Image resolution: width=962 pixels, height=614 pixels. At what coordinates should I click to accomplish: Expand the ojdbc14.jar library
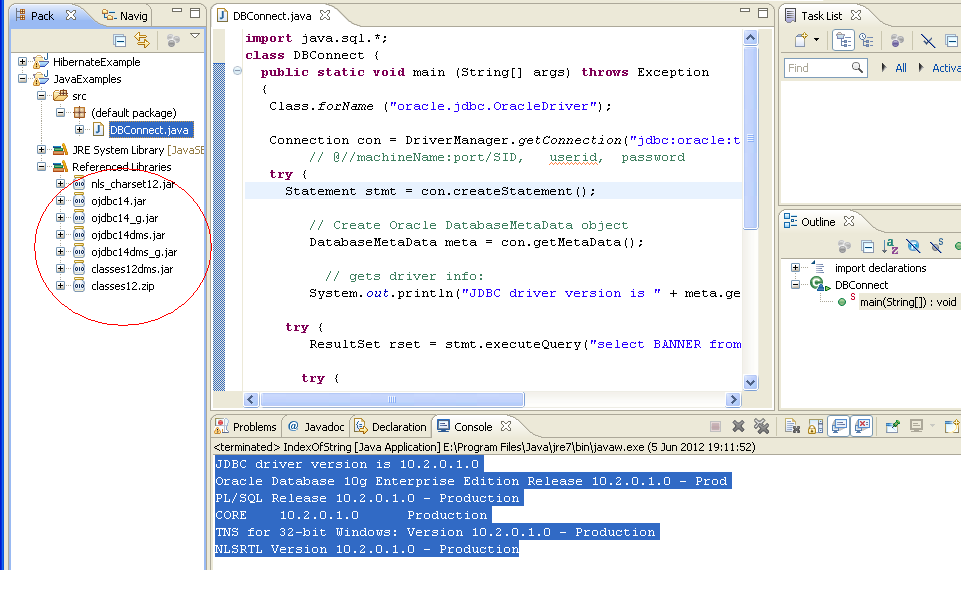tap(60, 201)
